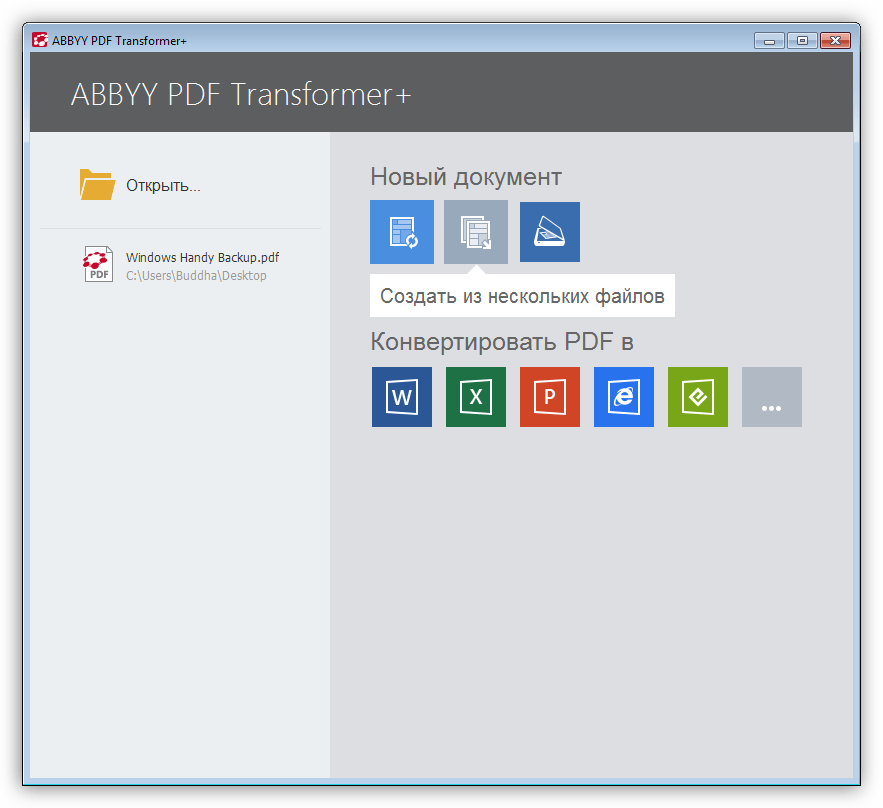Select the create from multiple files icon
This screenshot has width=883, height=808.
tap(476, 232)
